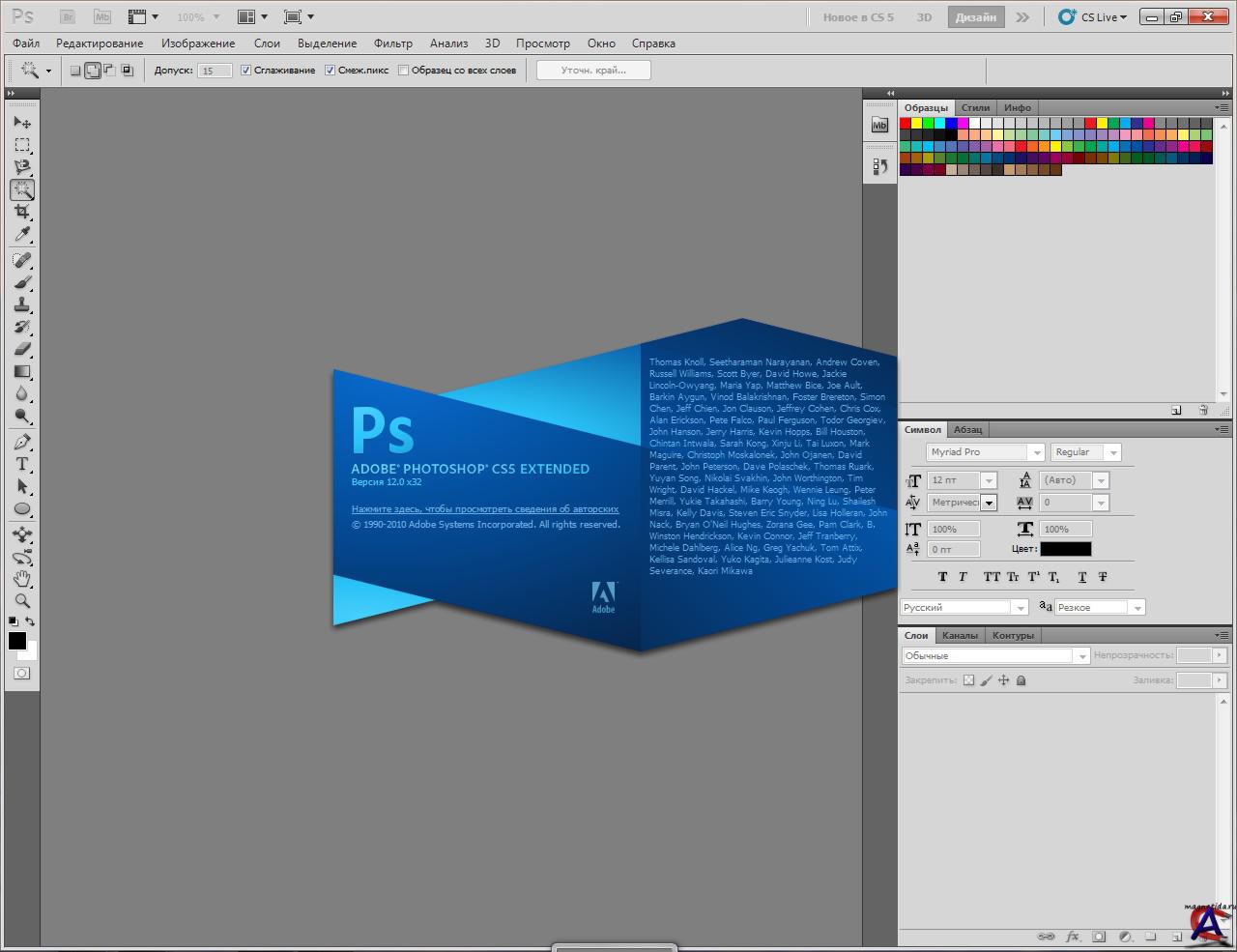The width and height of the screenshot is (1237, 952).
Task: Click the Уточн. край button
Action: click(593, 71)
